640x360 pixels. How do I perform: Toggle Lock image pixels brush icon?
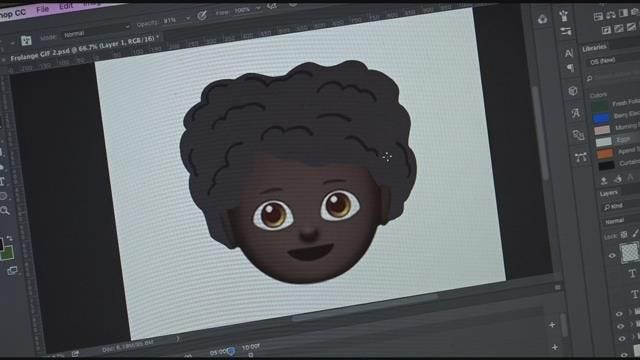point(635,233)
